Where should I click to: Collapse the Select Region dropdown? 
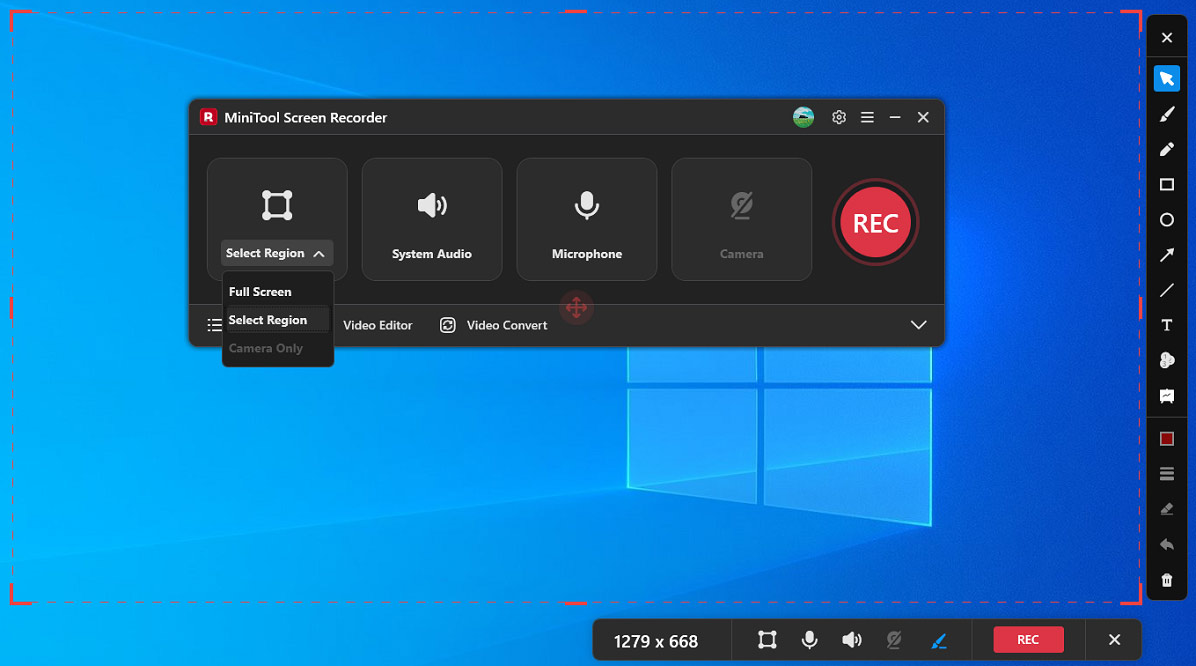tap(319, 253)
